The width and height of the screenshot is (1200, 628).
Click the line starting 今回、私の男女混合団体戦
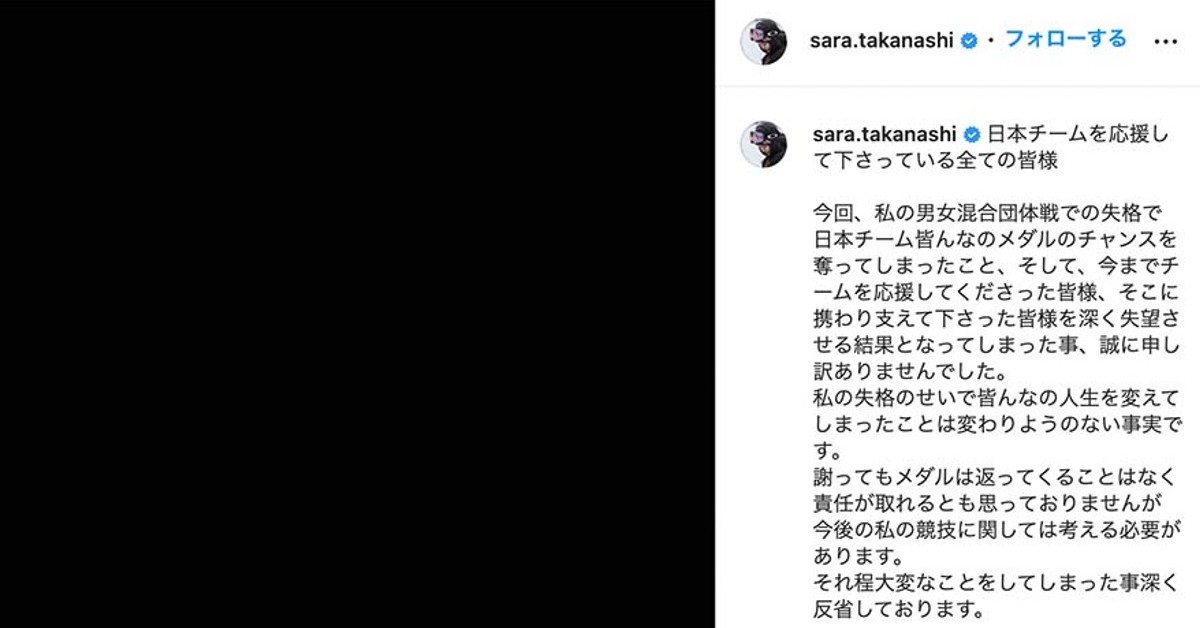pyautogui.click(x=987, y=214)
